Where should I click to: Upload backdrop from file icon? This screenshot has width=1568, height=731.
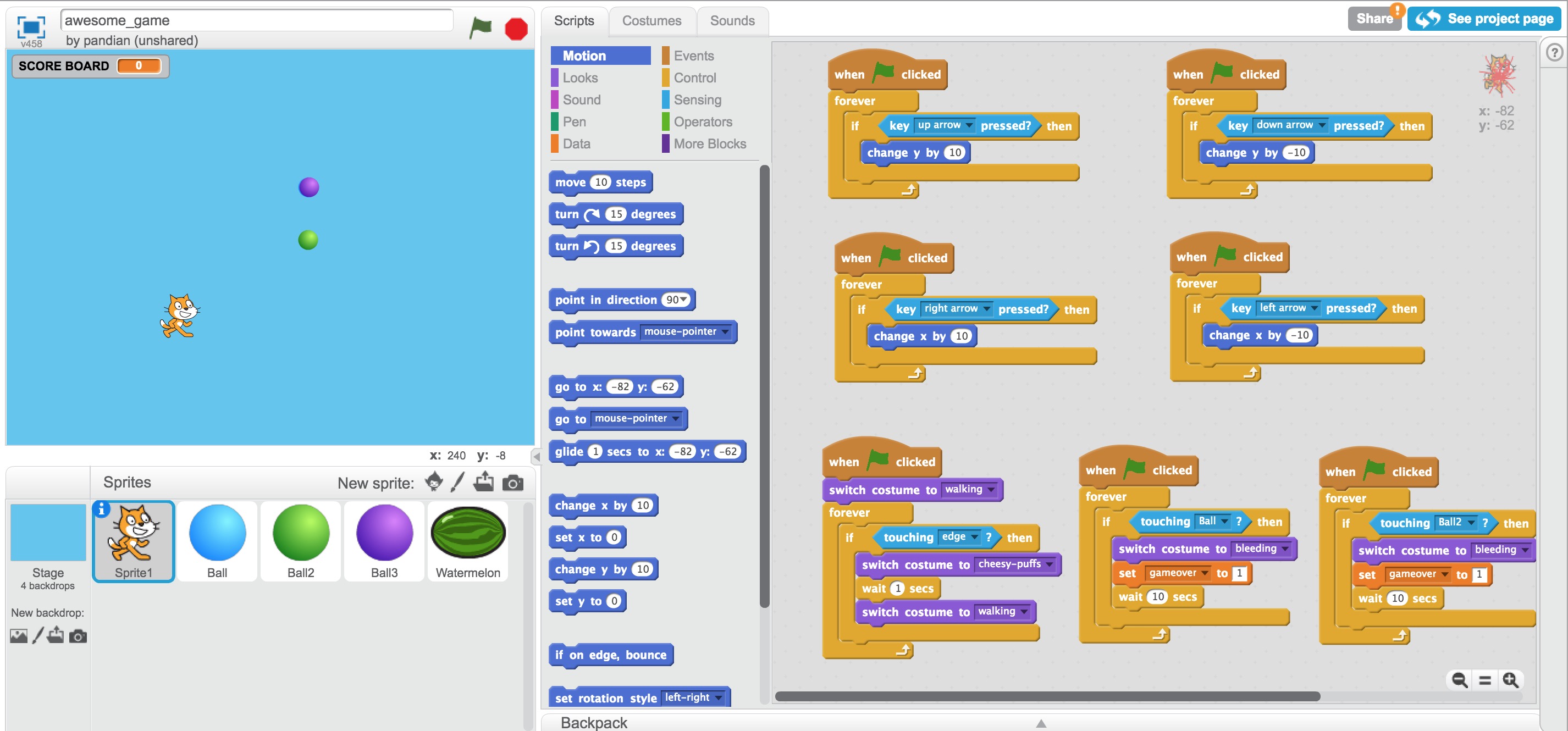click(x=56, y=635)
